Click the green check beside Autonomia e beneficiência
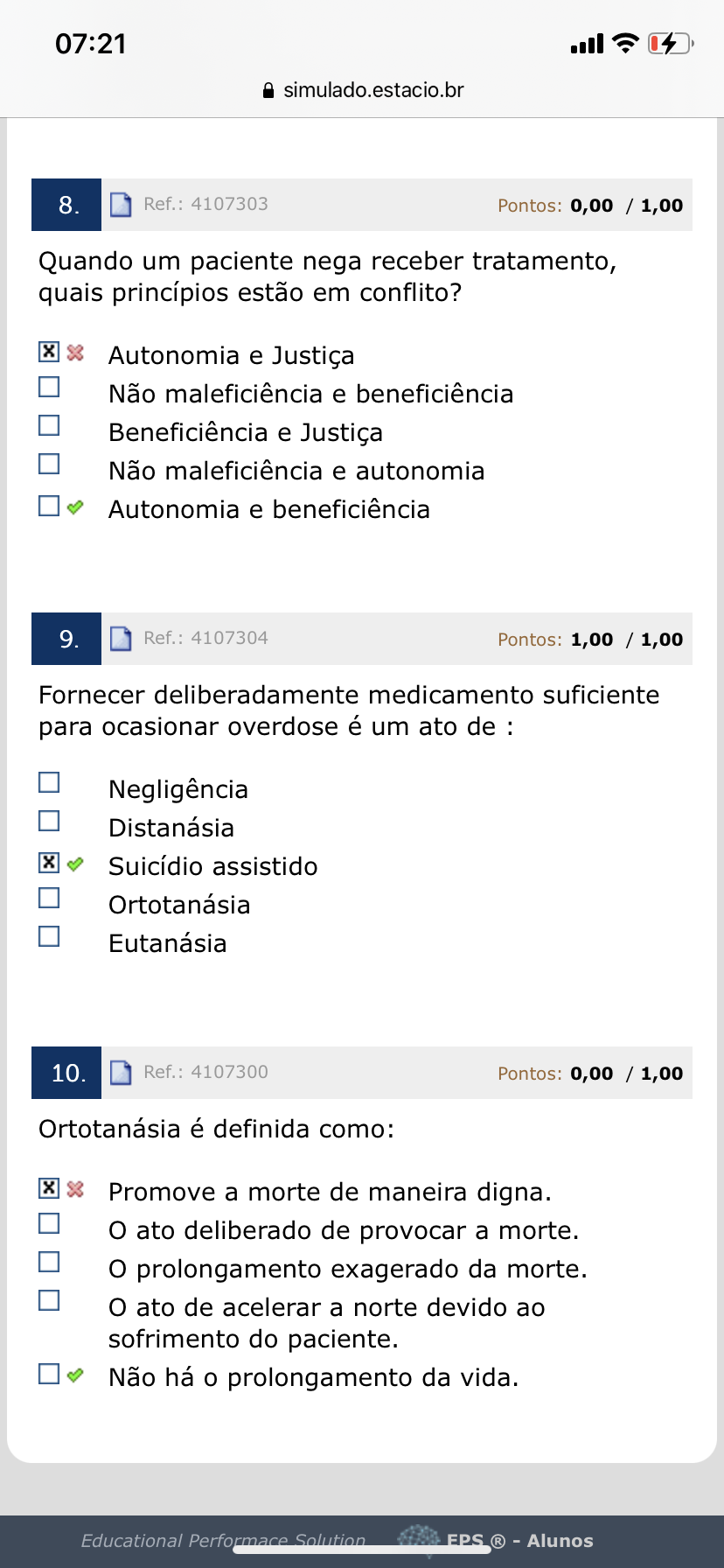This screenshot has height=1568, width=724. 76,507
